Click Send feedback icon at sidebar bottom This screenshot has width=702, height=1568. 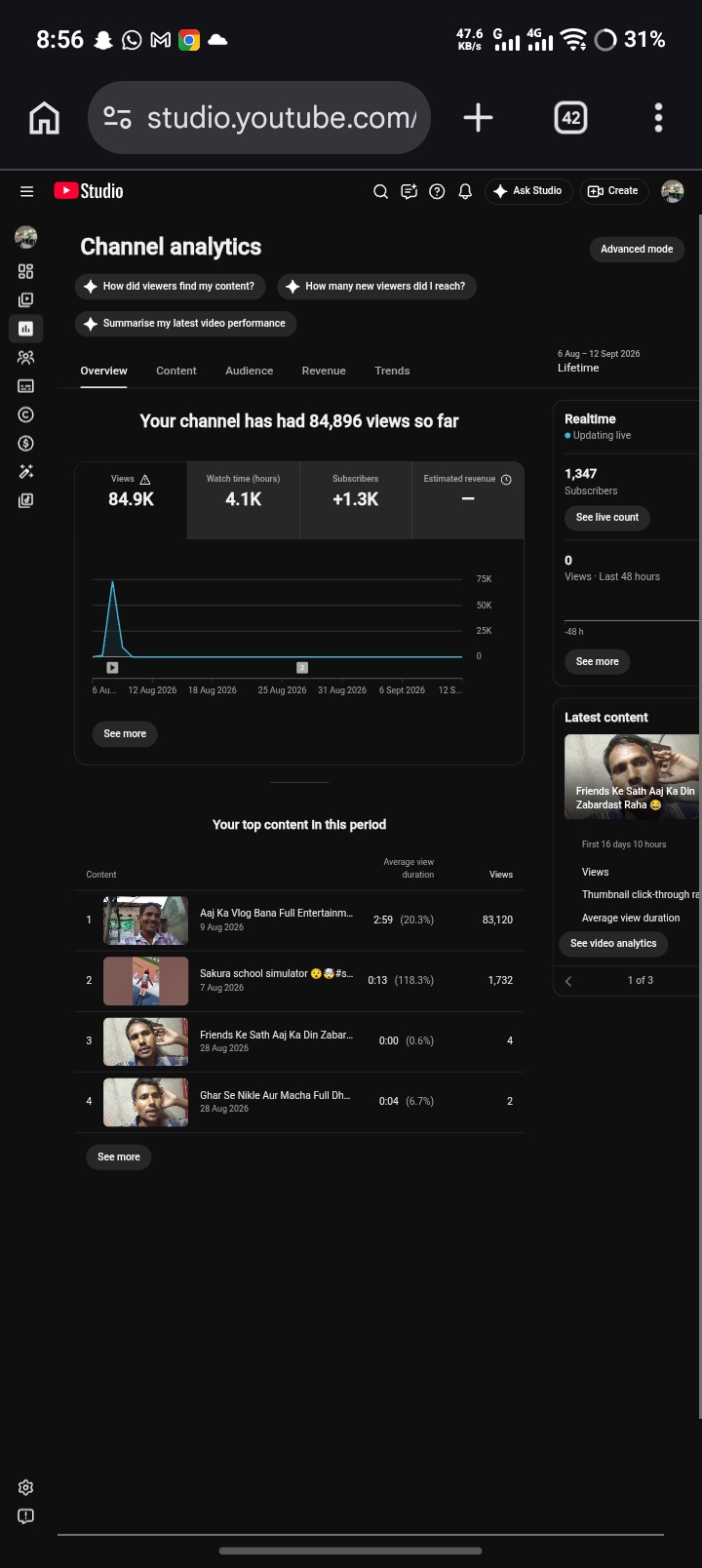click(x=26, y=1516)
